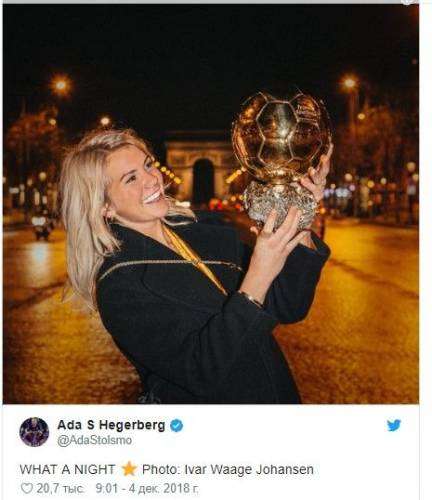Viewport: 432px width, 500px height.
Task: Click the word Photo: in the tweet
Action: click(161, 469)
